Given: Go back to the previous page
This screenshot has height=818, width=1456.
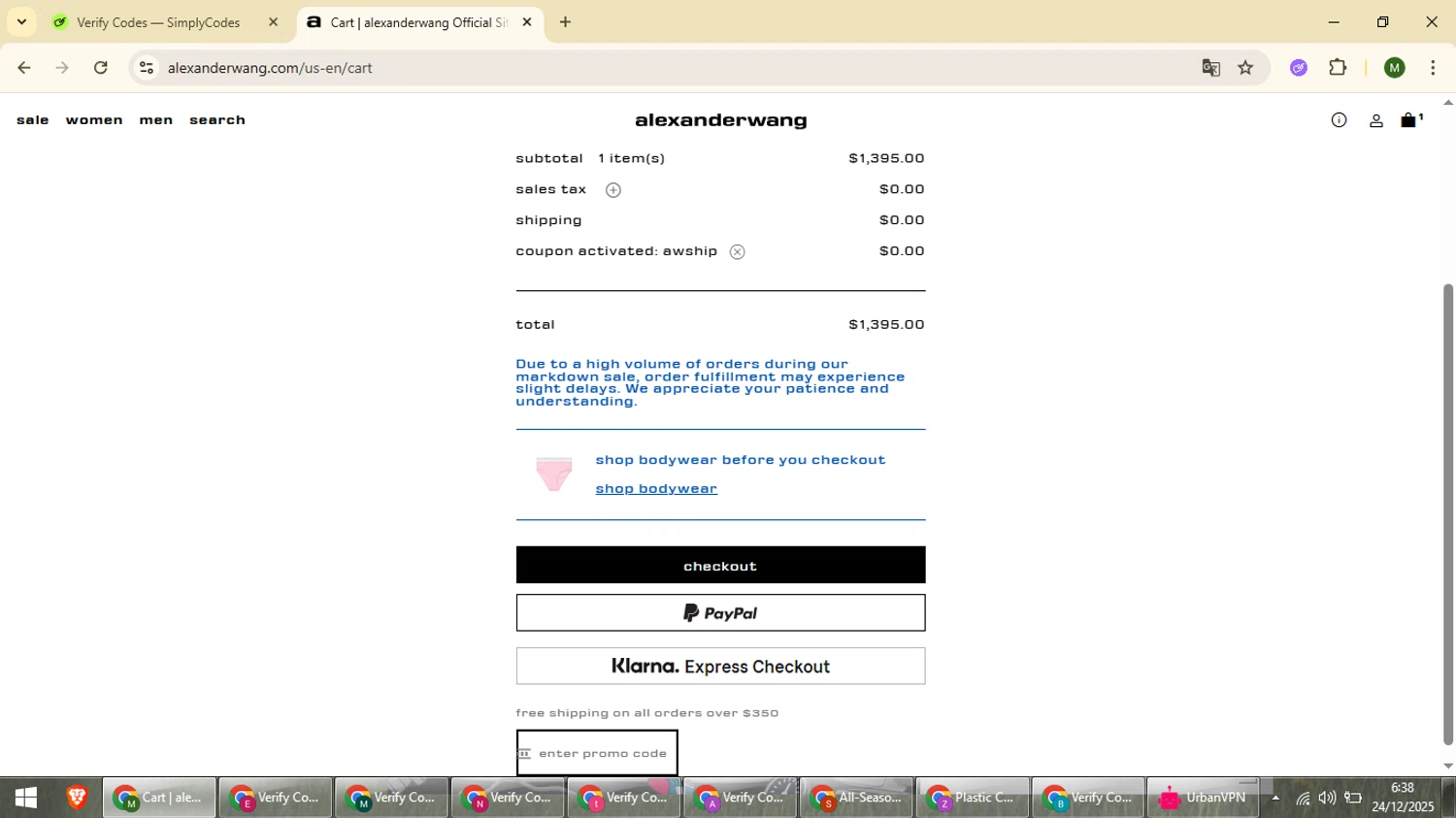Looking at the screenshot, I should click(x=24, y=68).
